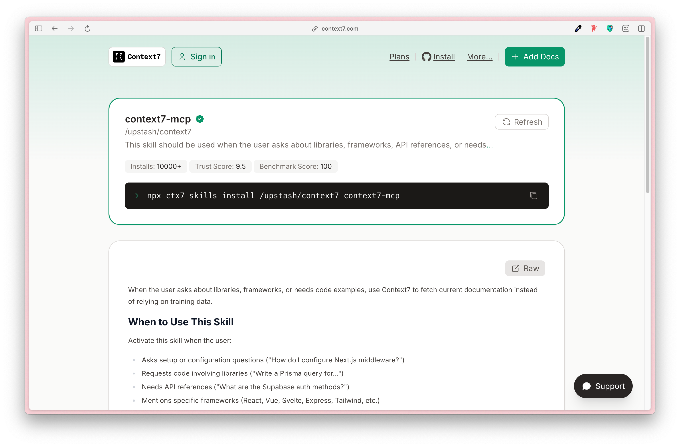Open the Install link with GitHub icon

coord(438,57)
